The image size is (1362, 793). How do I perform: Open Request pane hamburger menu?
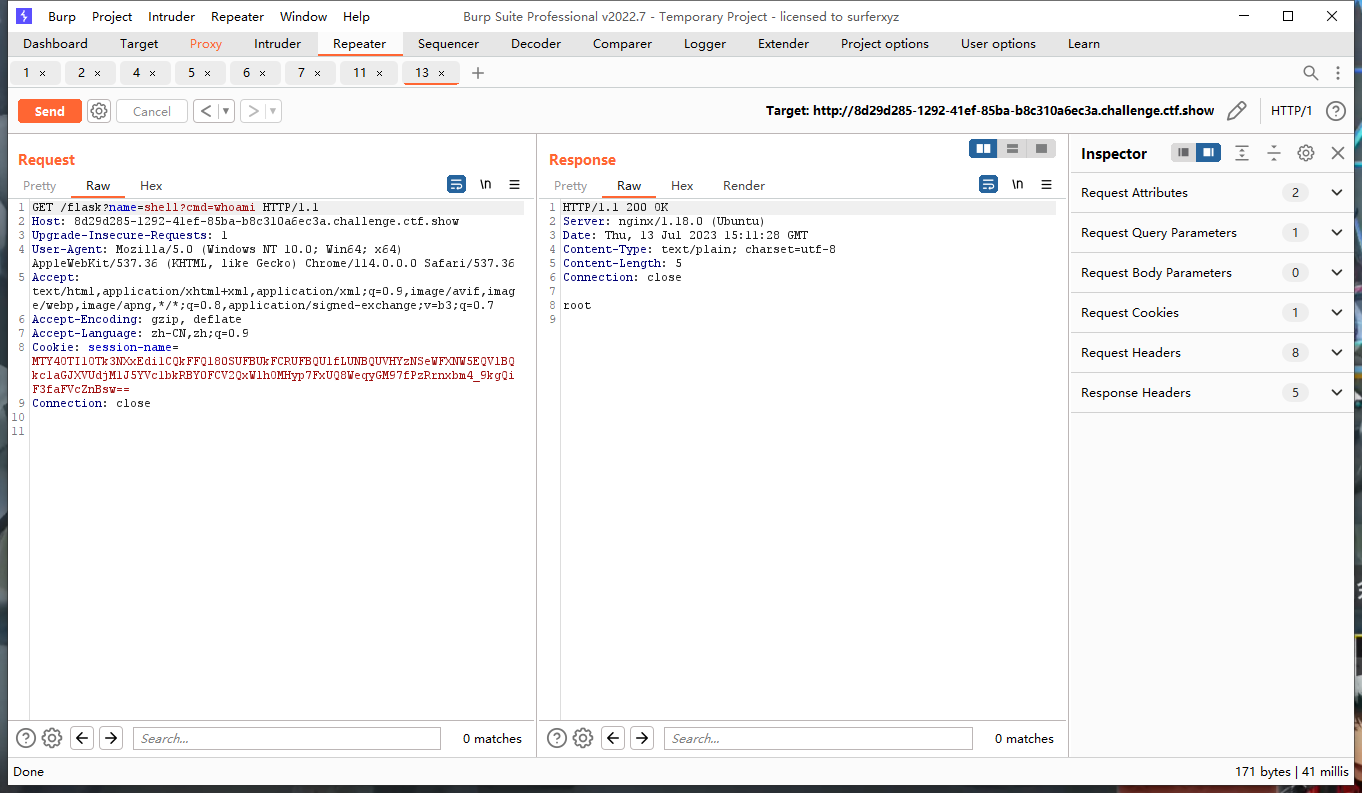(x=514, y=184)
